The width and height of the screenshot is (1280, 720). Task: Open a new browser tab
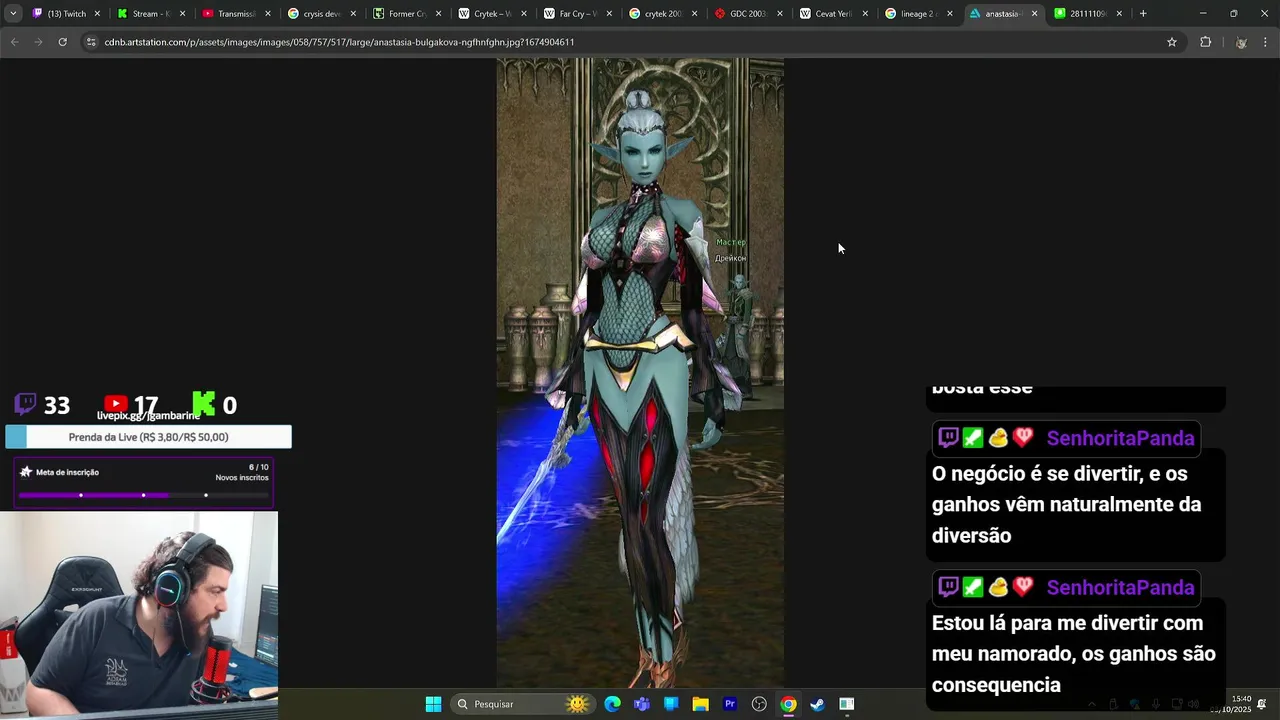tap(1143, 14)
